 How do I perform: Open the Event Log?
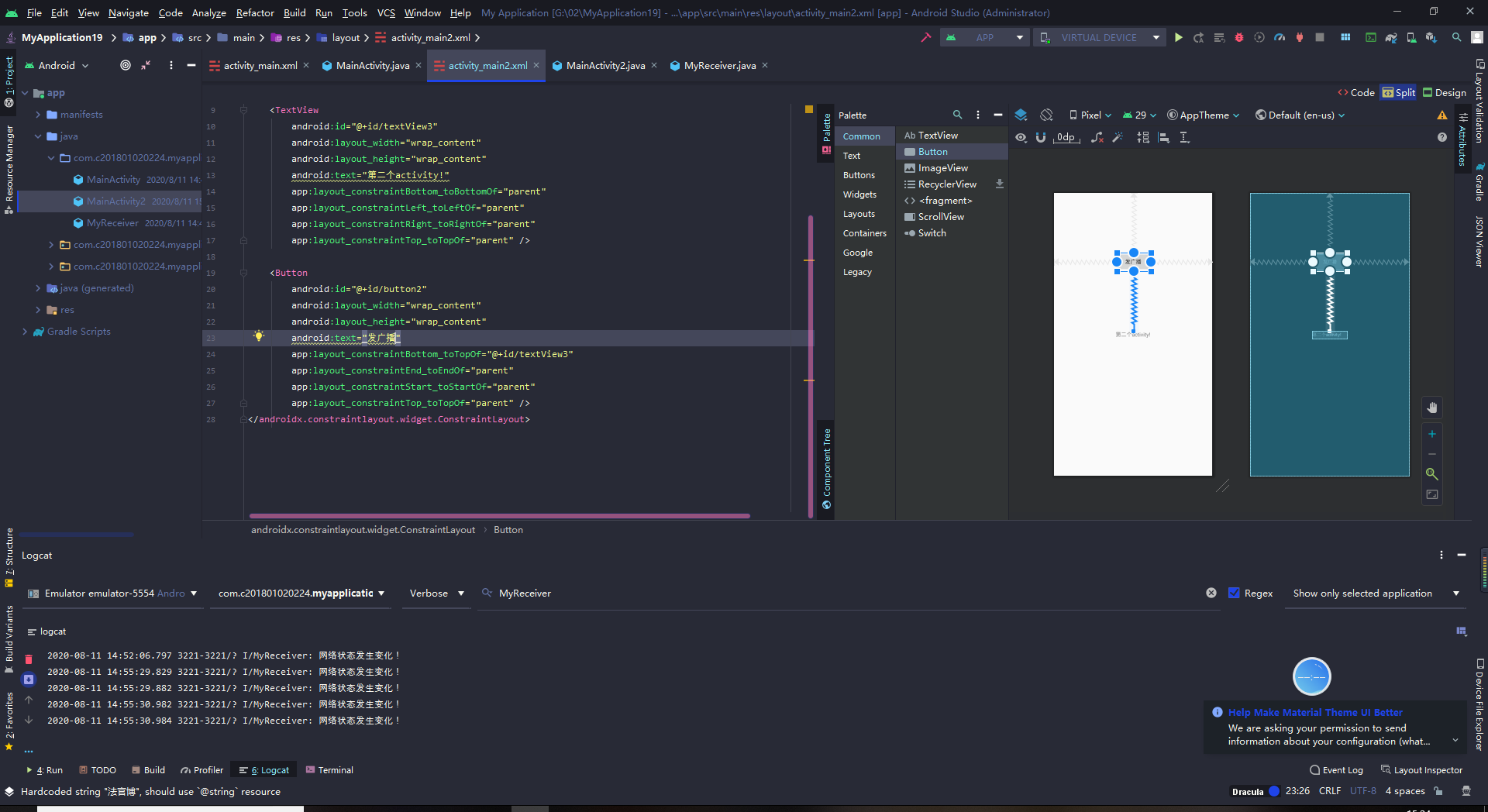coord(1336,769)
